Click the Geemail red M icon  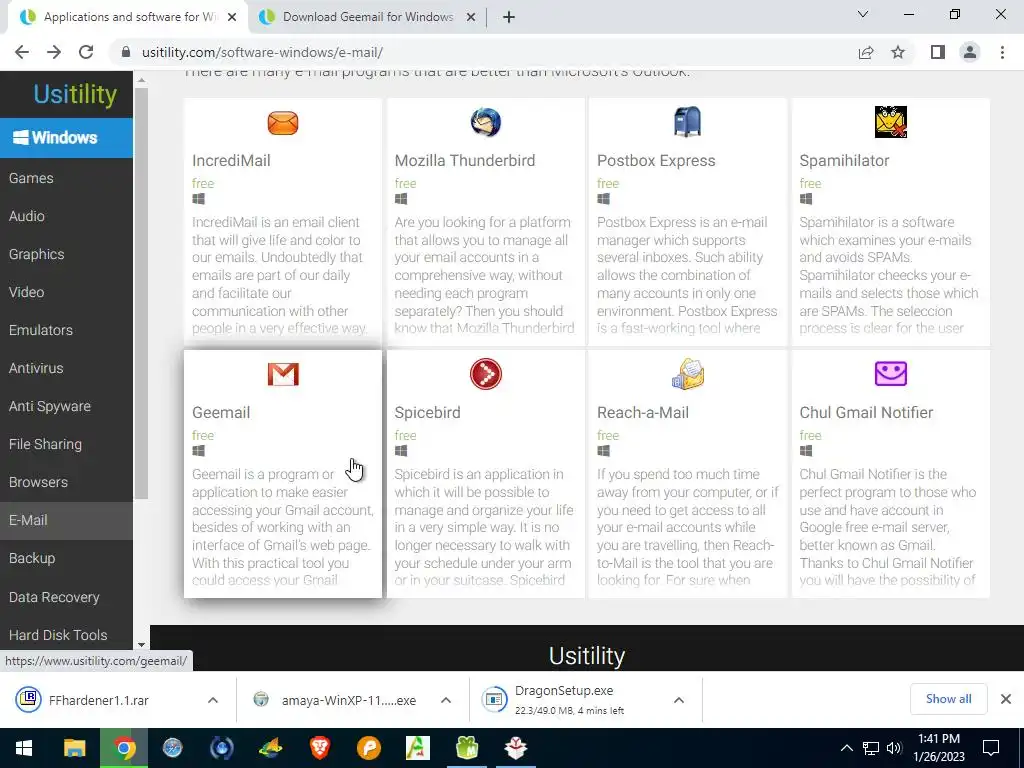click(x=283, y=374)
